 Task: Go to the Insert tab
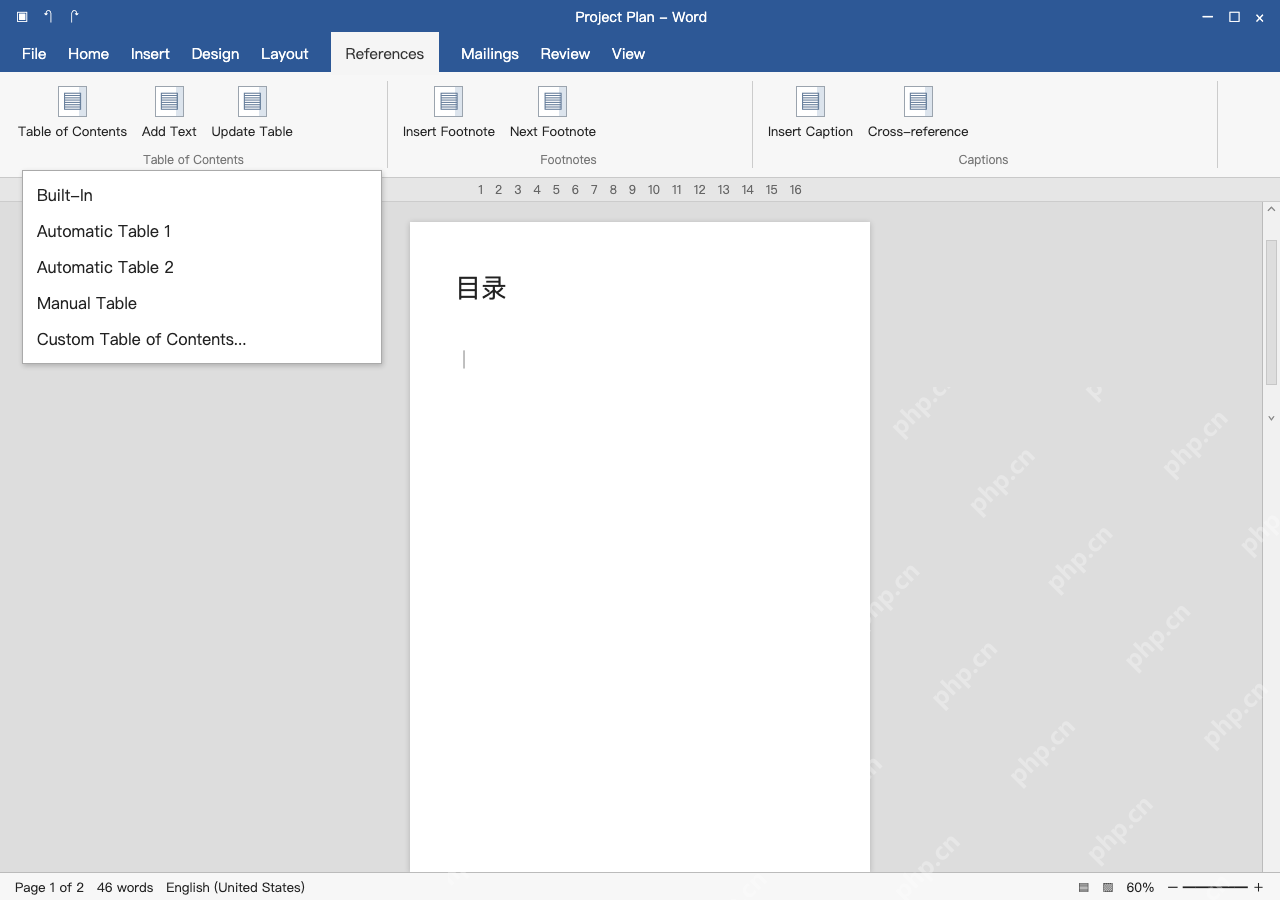(150, 54)
